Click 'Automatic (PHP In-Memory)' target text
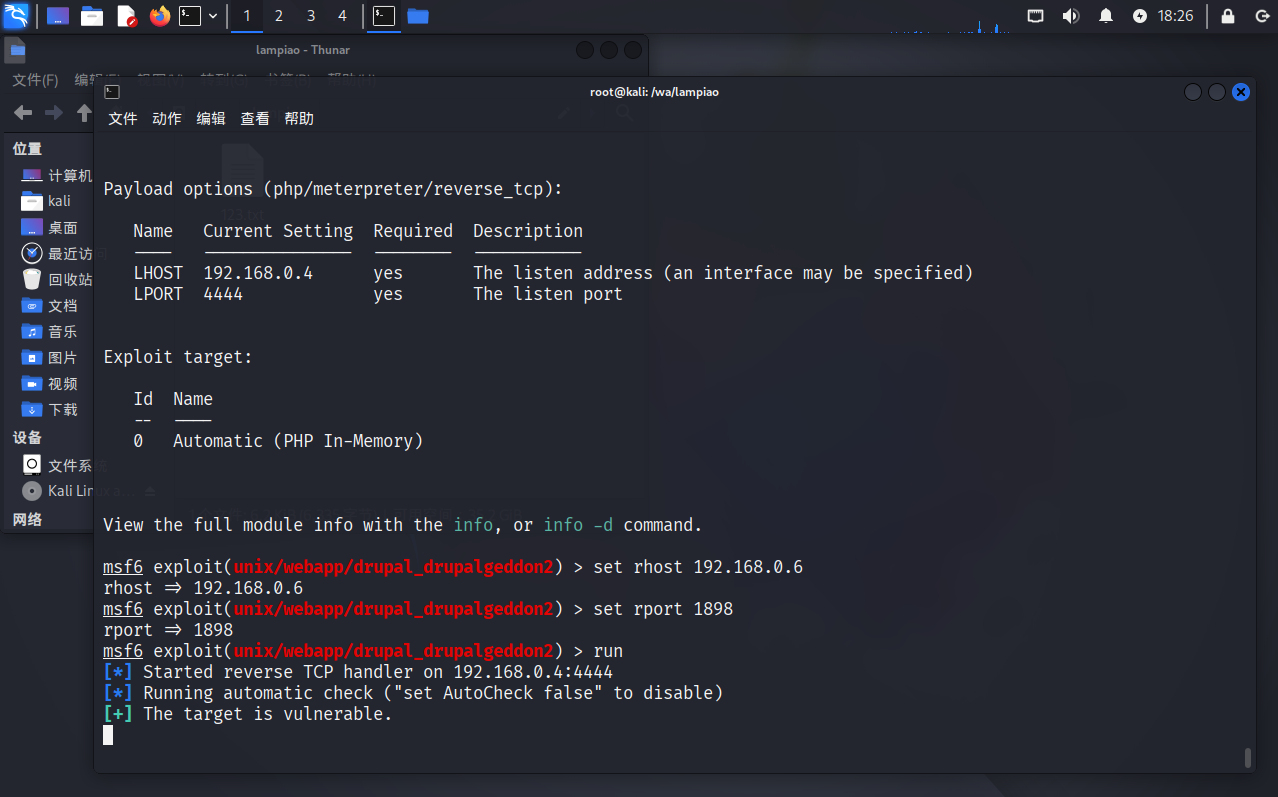The image size is (1278, 797). (298, 441)
